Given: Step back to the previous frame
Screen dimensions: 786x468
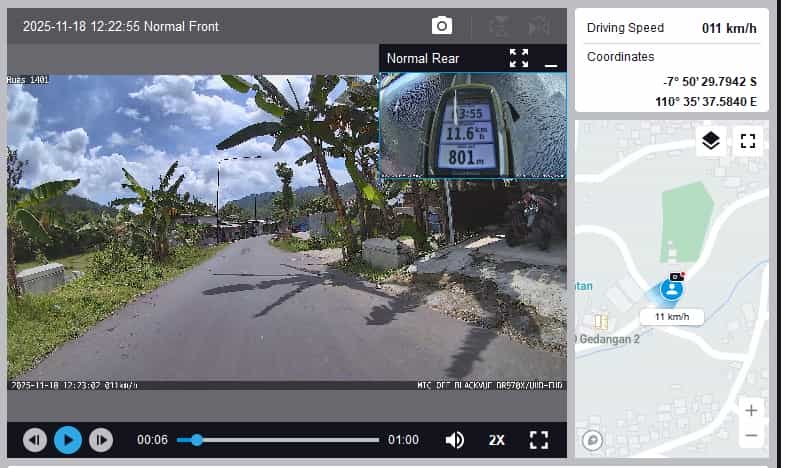Looking at the screenshot, I should point(35,440).
